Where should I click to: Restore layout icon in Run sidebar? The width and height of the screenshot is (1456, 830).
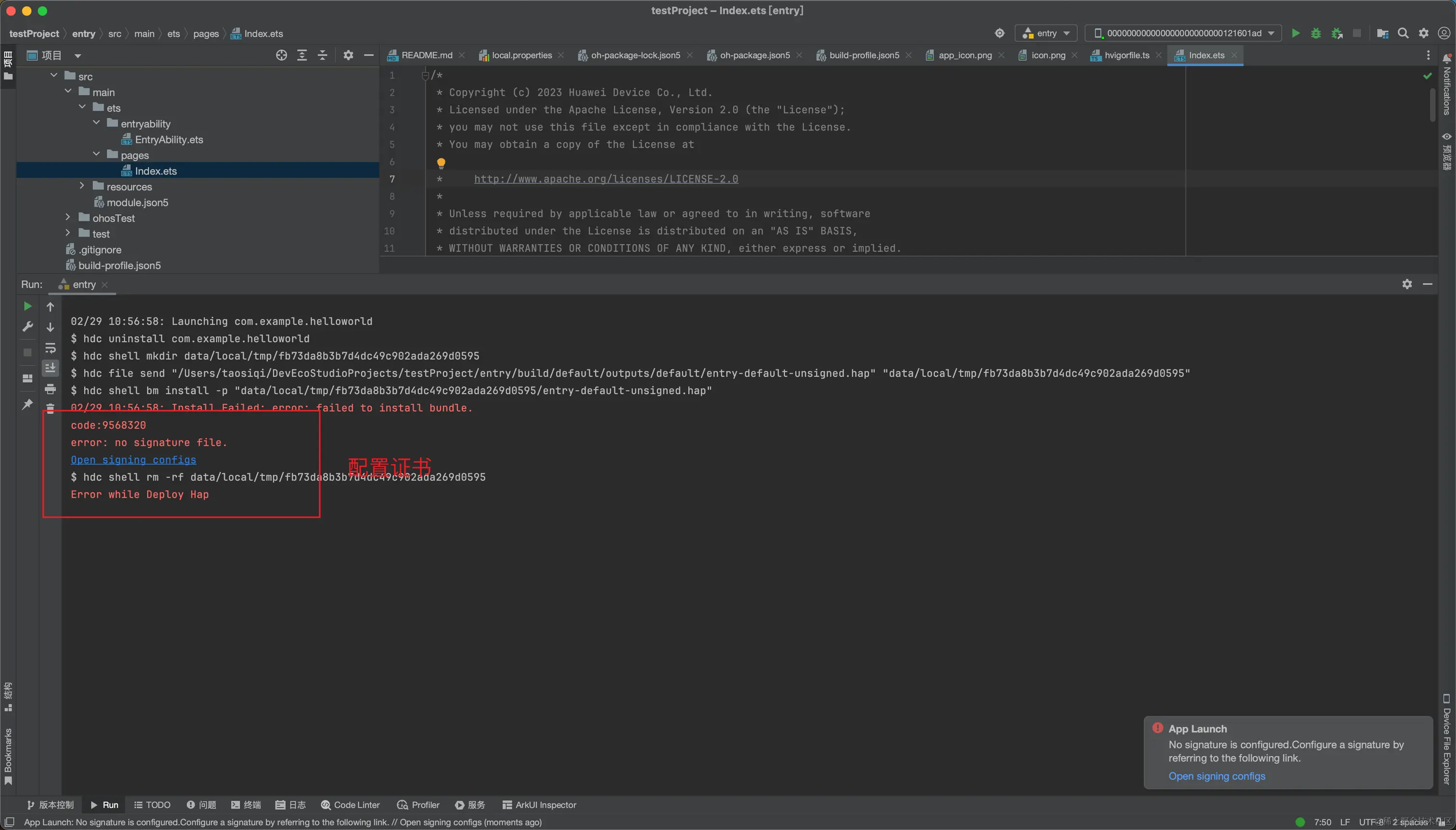27,378
